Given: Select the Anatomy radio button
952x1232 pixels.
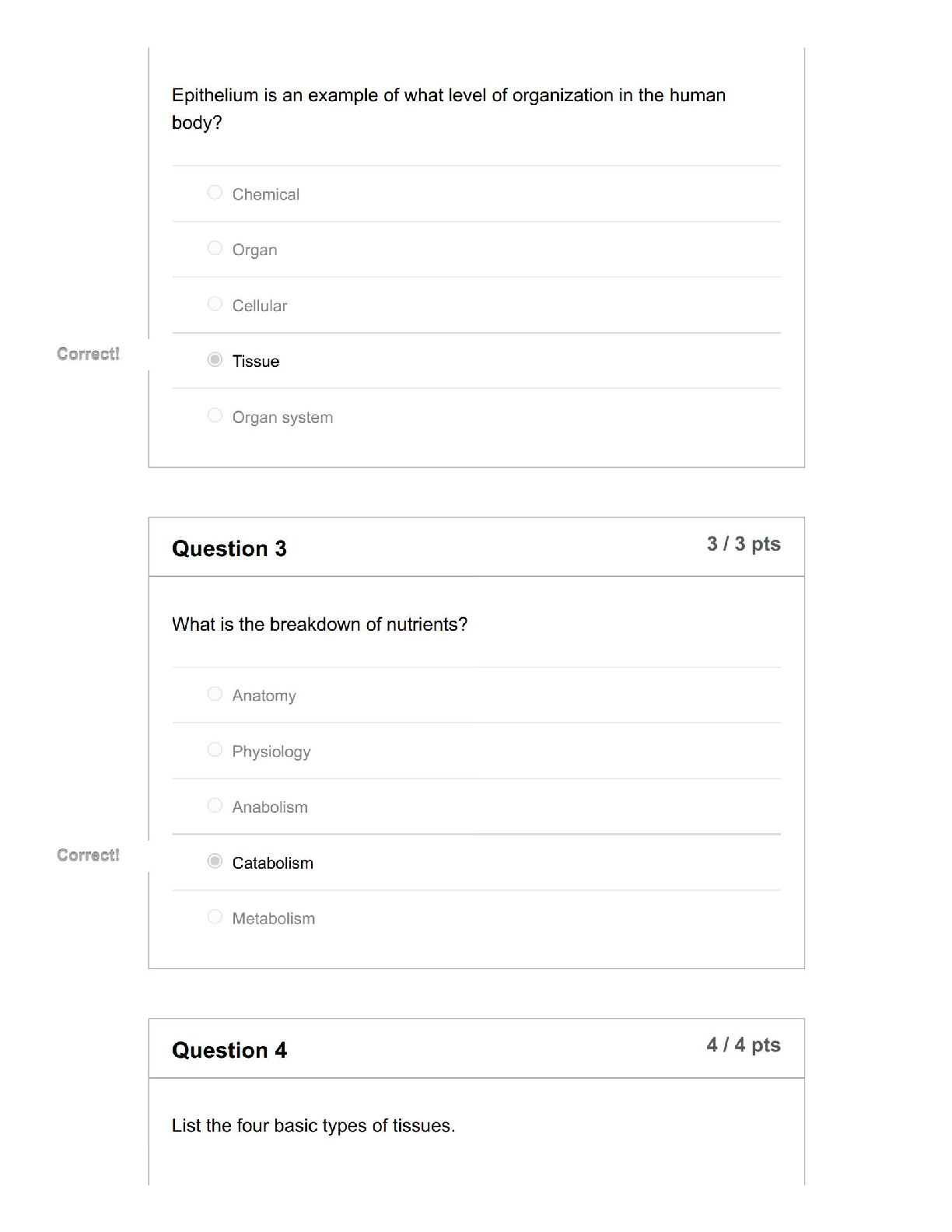Looking at the screenshot, I should (215, 694).
